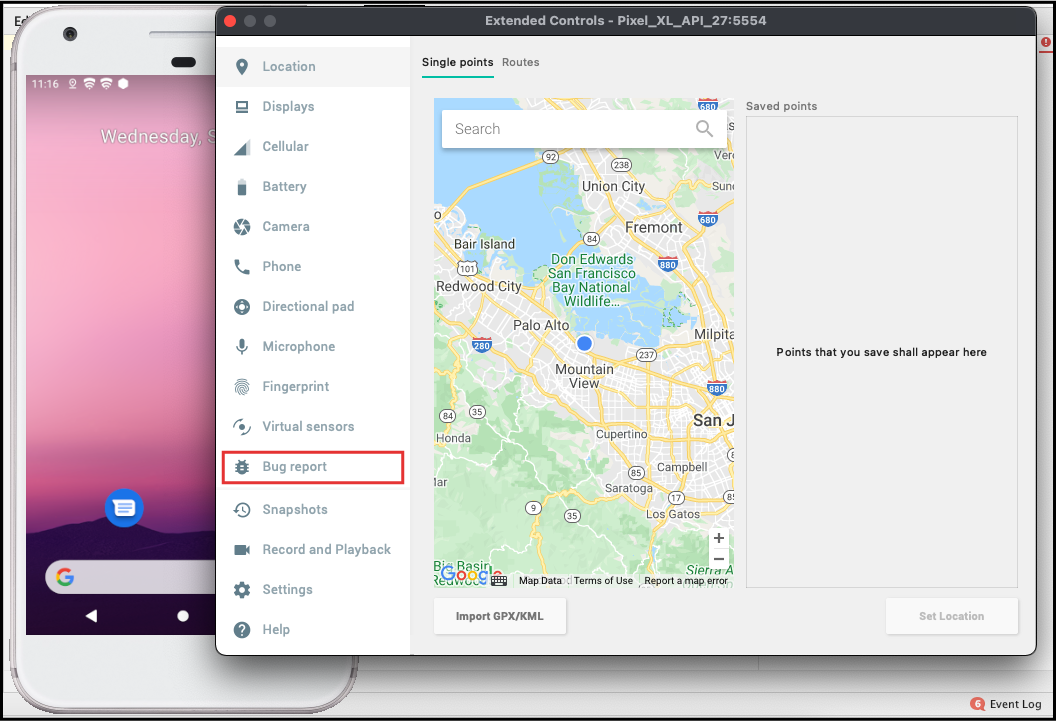Open the Cellular section label

(x=286, y=147)
